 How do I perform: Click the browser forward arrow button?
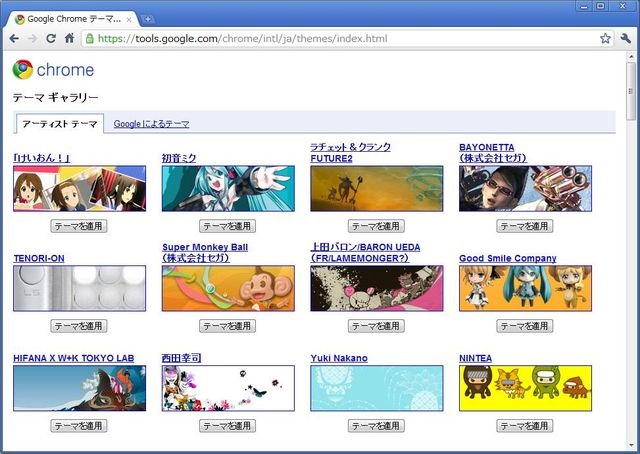[x=33, y=39]
